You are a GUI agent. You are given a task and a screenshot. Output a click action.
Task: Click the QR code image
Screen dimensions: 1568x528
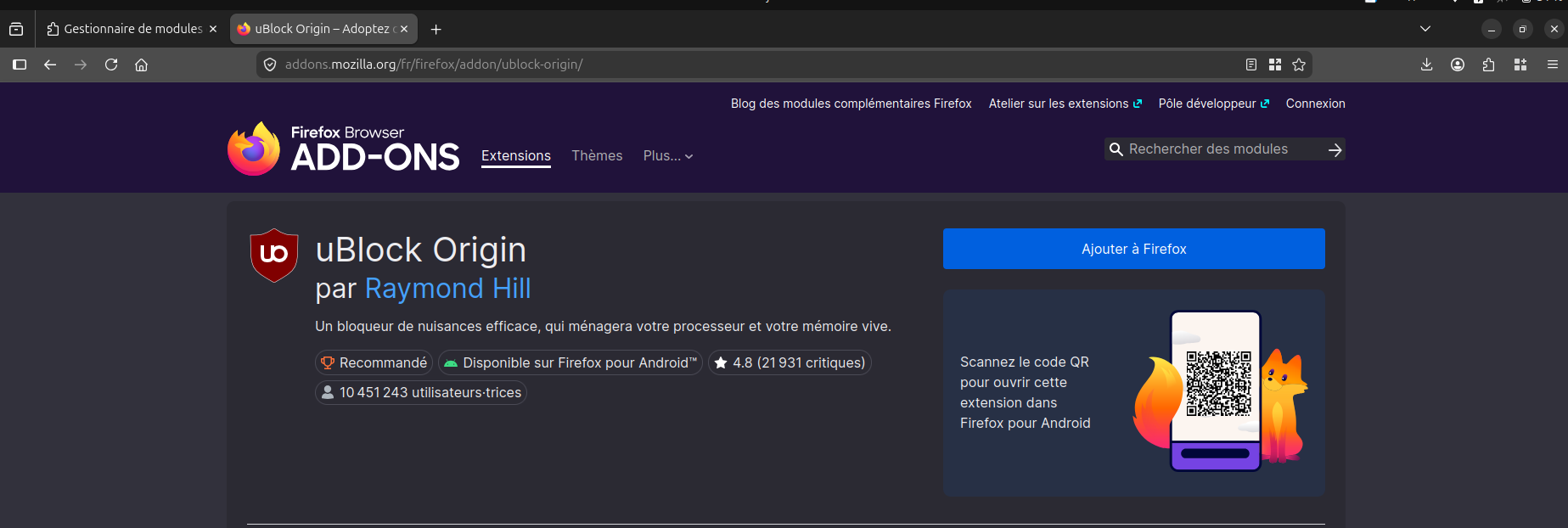click(1218, 384)
